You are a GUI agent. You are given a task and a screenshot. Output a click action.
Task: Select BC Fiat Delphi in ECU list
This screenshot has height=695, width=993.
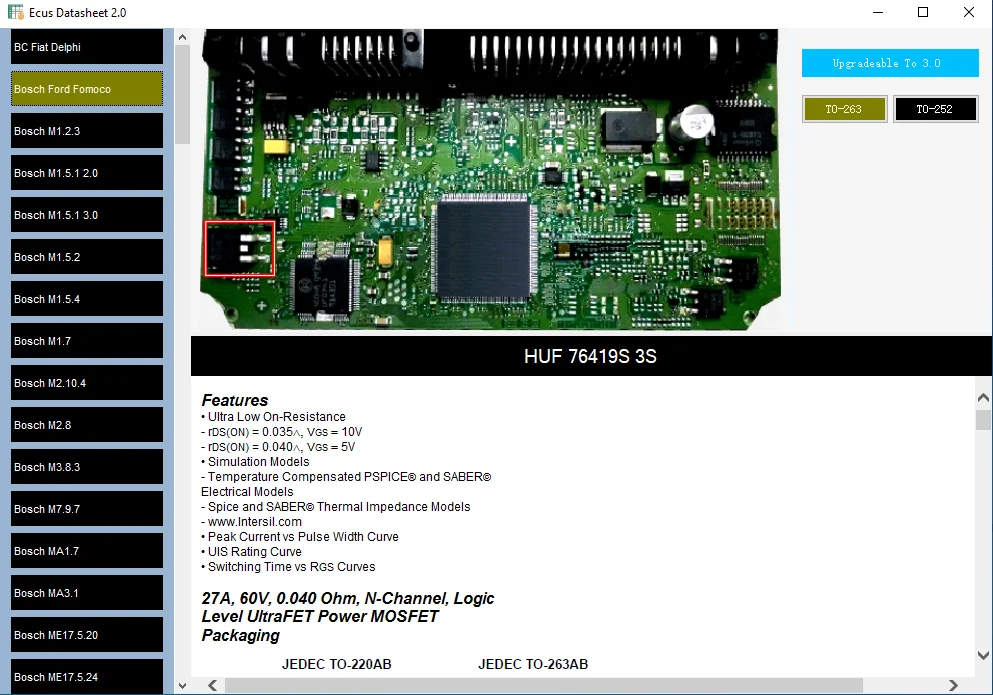(x=87, y=47)
